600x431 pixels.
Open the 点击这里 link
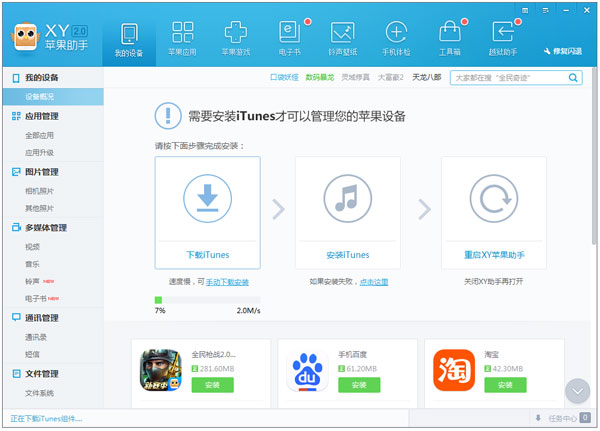pyautogui.click(x=374, y=282)
